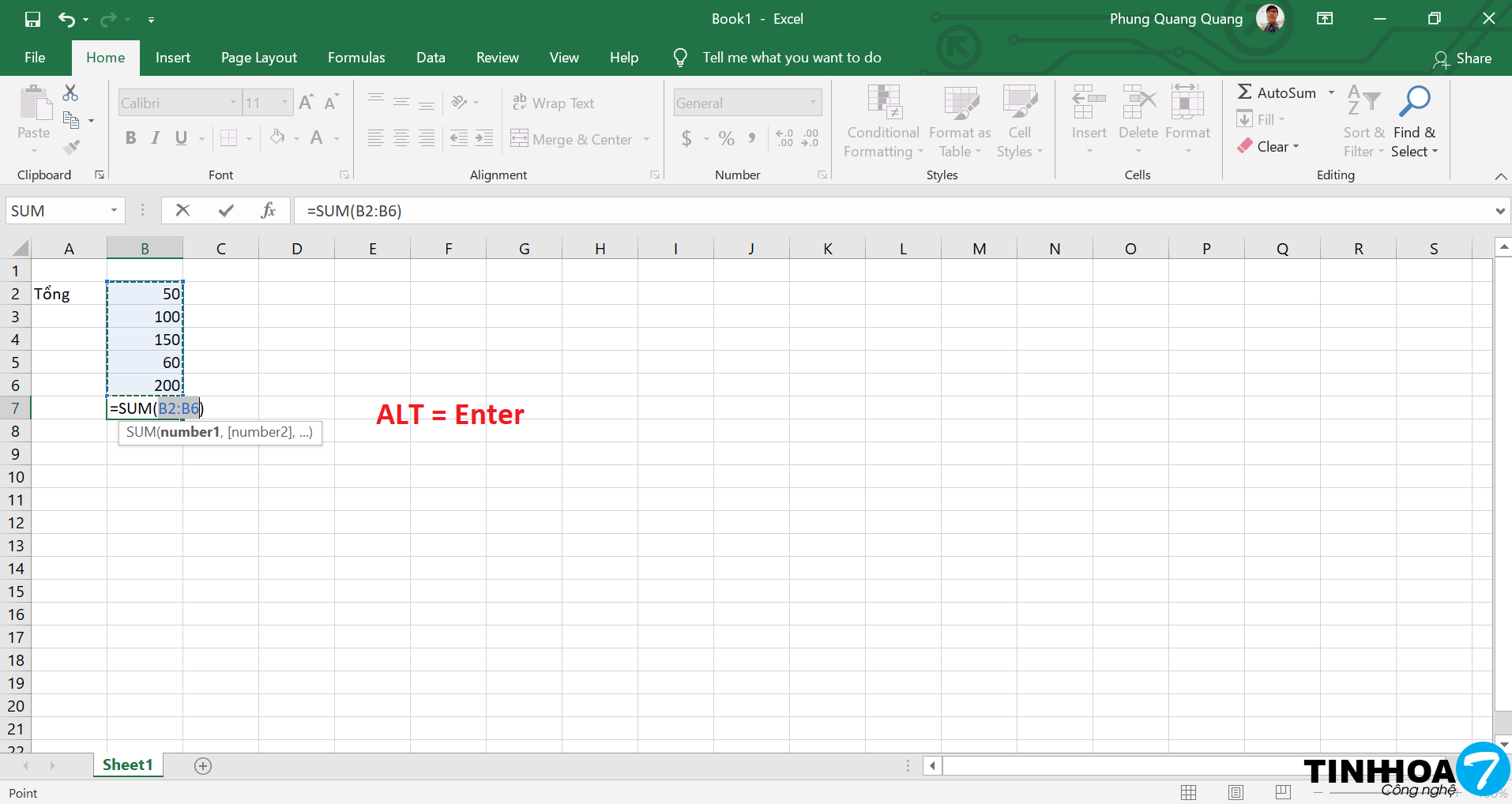Switch to Page Layout view in status bar
The image size is (1512, 804).
pyautogui.click(x=1236, y=792)
